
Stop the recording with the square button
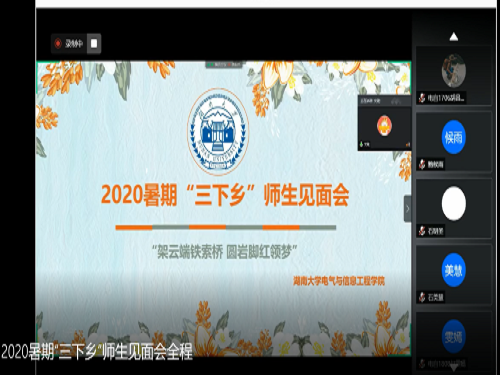pyautogui.click(x=94, y=43)
